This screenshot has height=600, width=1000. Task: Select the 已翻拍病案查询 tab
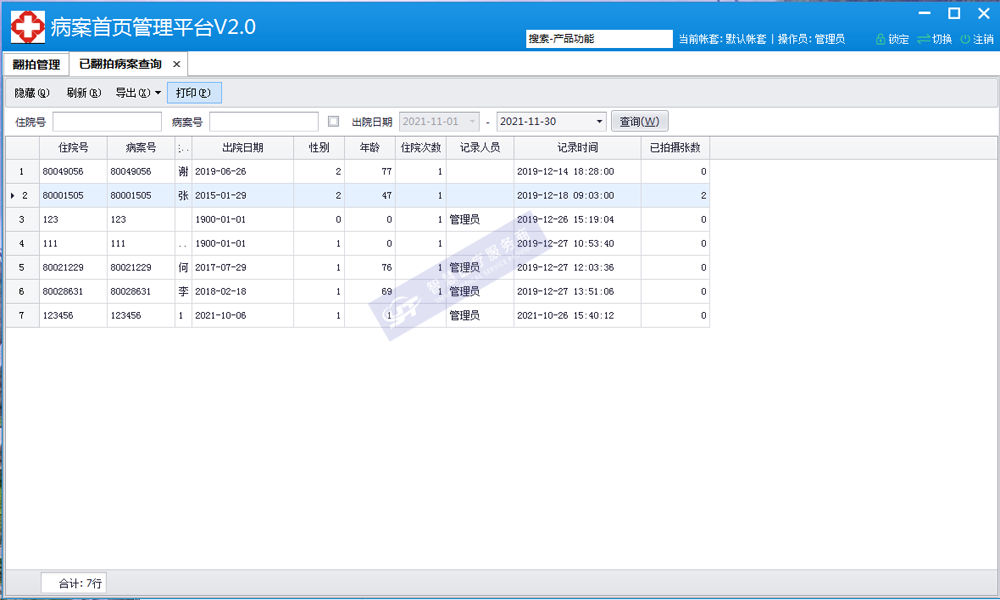point(120,64)
